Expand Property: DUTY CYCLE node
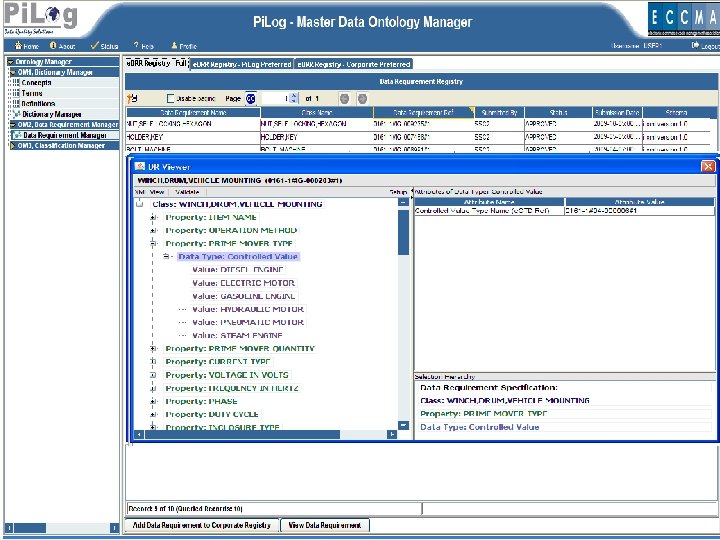The width and height of the screenshot is (720, 540). pos(153,414)
